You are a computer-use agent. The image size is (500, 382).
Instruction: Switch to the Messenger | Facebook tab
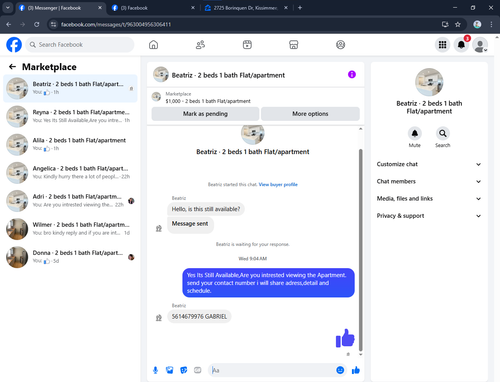pos(60,8)
